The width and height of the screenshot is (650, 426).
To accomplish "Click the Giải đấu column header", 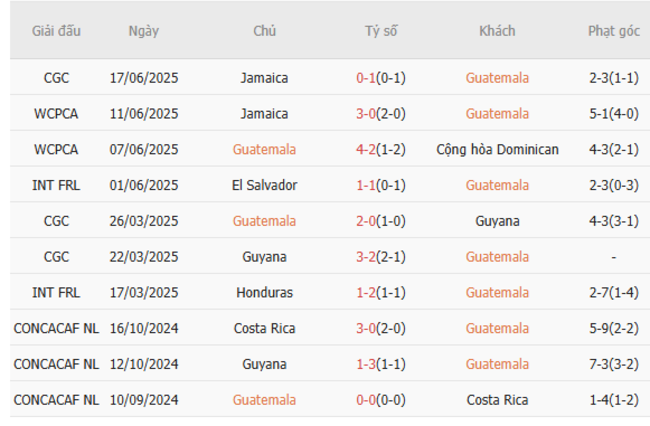I will [x=56, y=31].
